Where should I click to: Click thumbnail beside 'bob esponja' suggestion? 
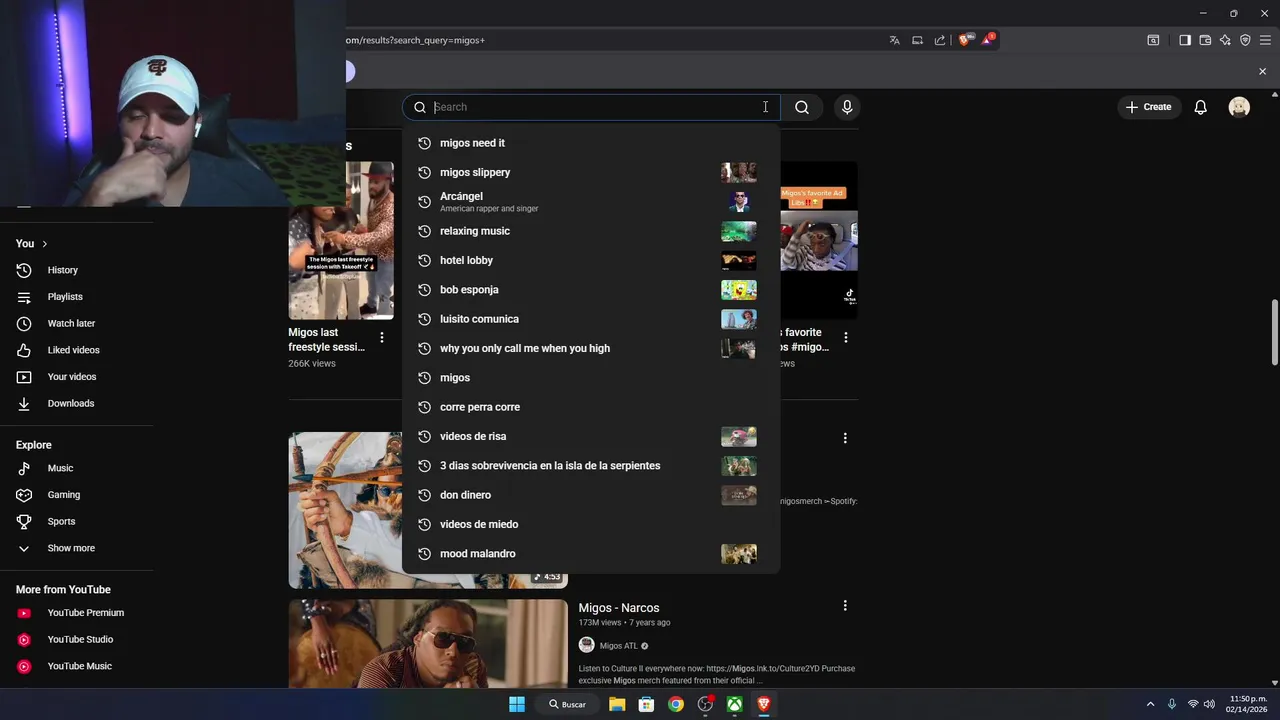tap(739, 290)
